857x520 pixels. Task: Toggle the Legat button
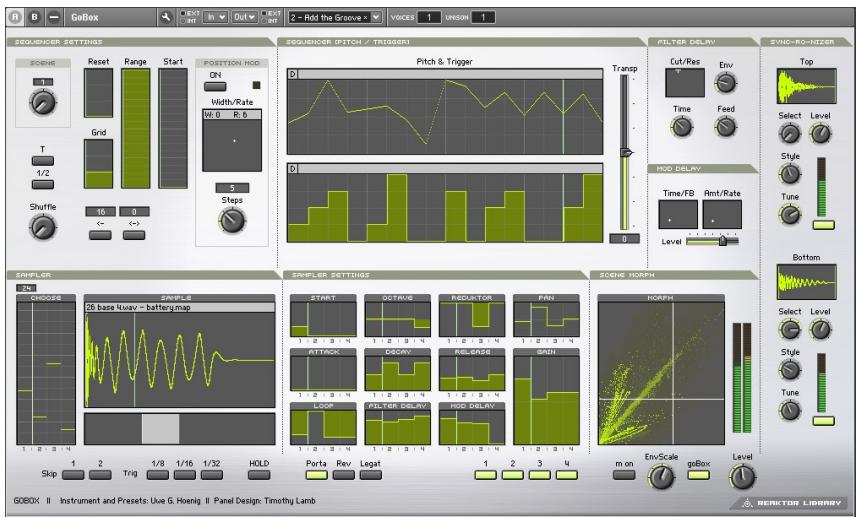(371, 475)
